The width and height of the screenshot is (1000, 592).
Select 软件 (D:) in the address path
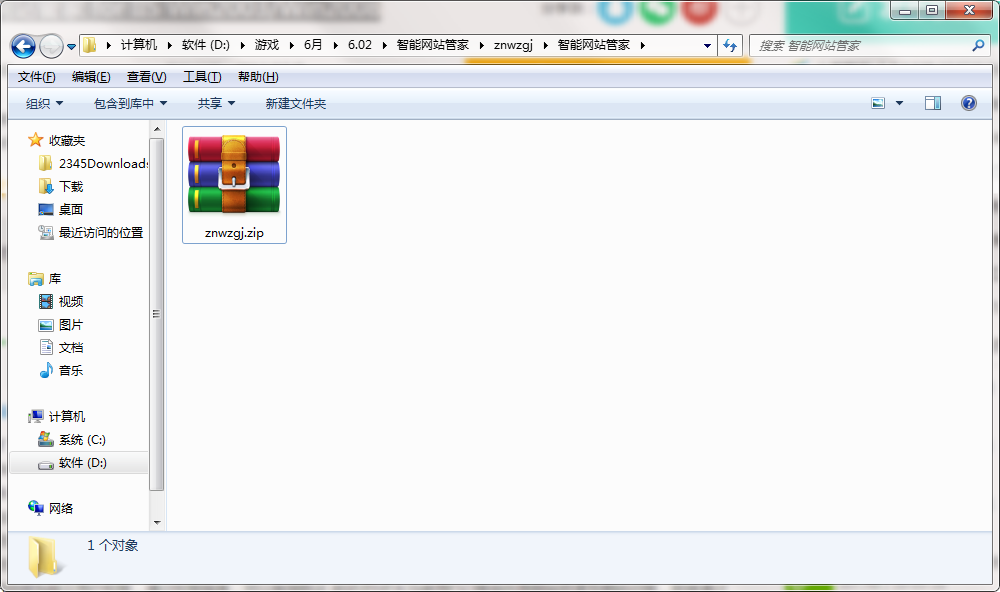[205, 45]
